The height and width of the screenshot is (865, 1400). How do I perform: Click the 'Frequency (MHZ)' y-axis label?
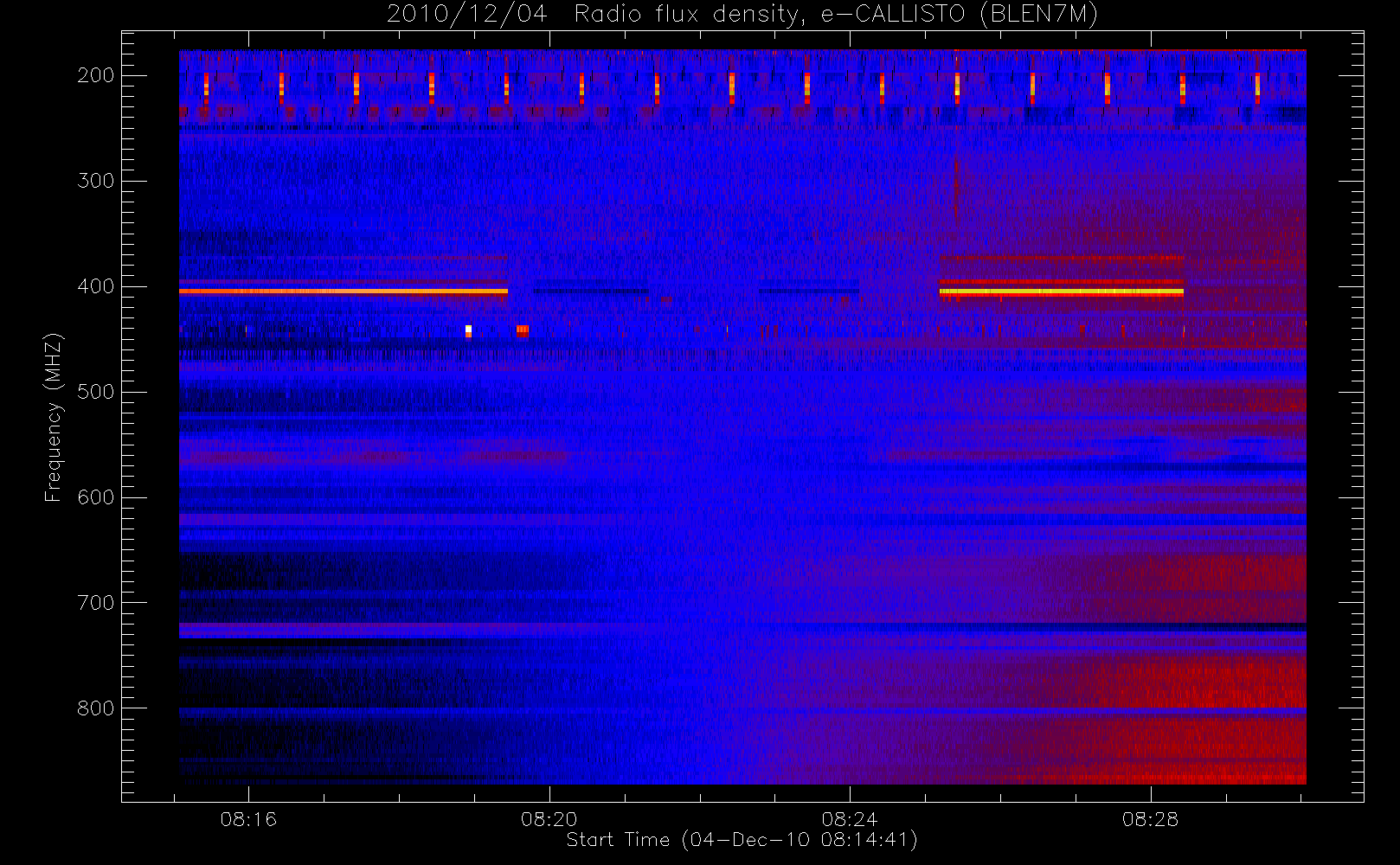[x=54, y=417]
